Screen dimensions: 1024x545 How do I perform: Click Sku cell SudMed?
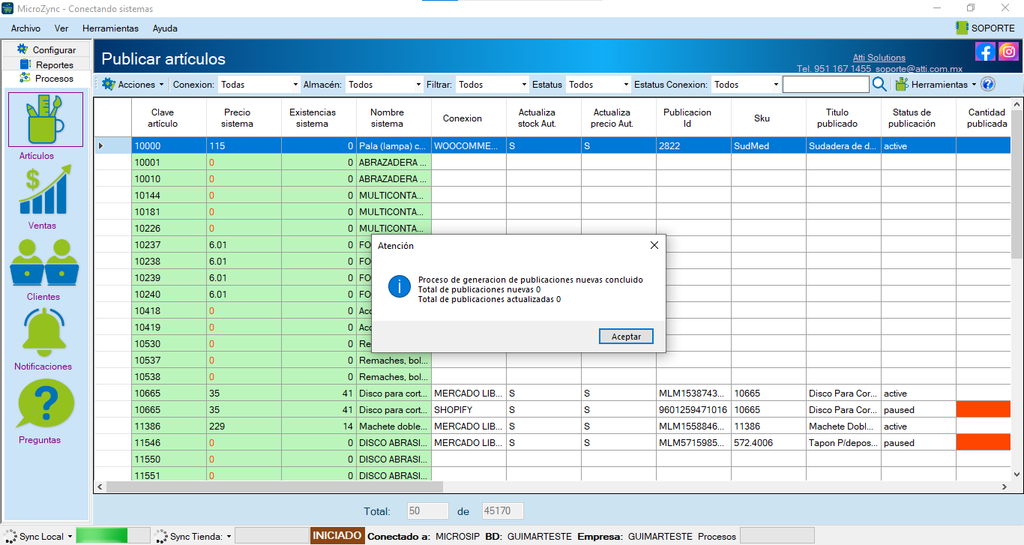pyautogui.click(x=769, y=146)
